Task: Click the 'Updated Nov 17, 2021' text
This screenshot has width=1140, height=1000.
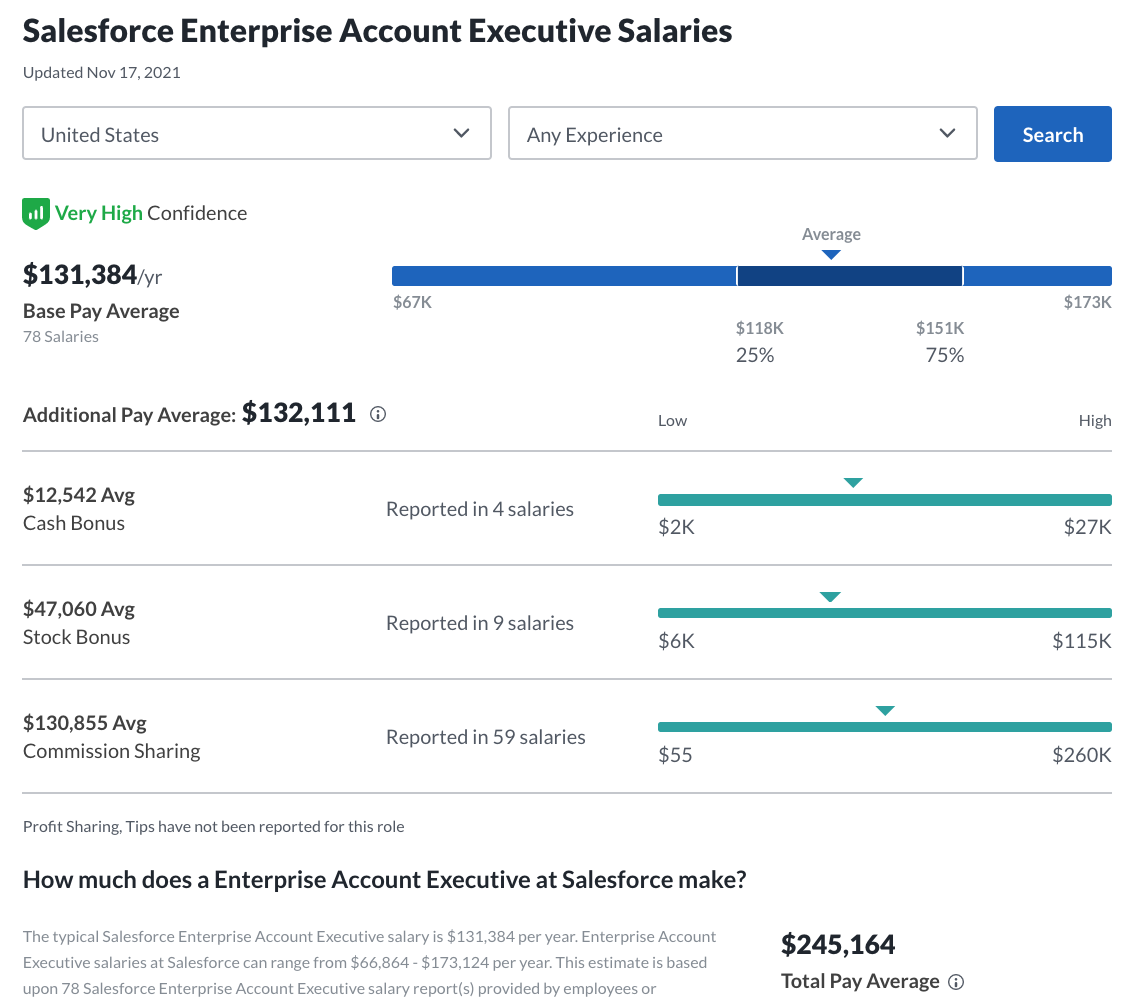Action: click(x=102, y=73)
